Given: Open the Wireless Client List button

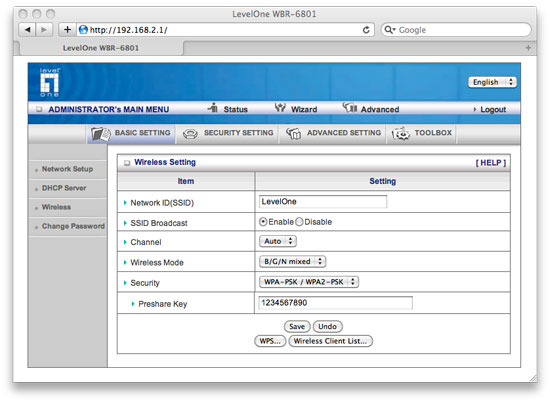Looking at the screenshot, I should tap(330, 341).
